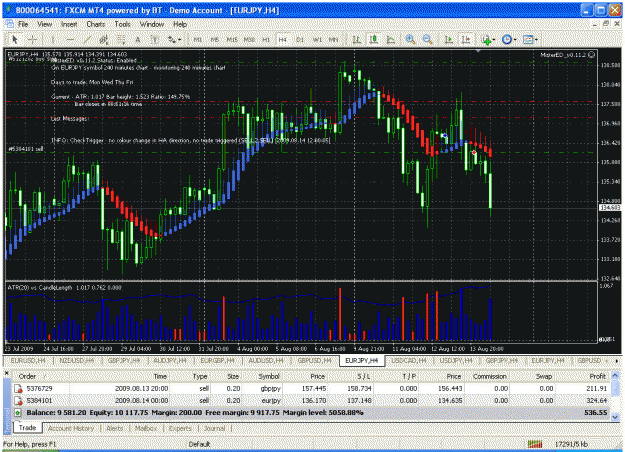Choose the Equidistant Channel tool
This screenshot has height=452, width=625.
point(104,39)
